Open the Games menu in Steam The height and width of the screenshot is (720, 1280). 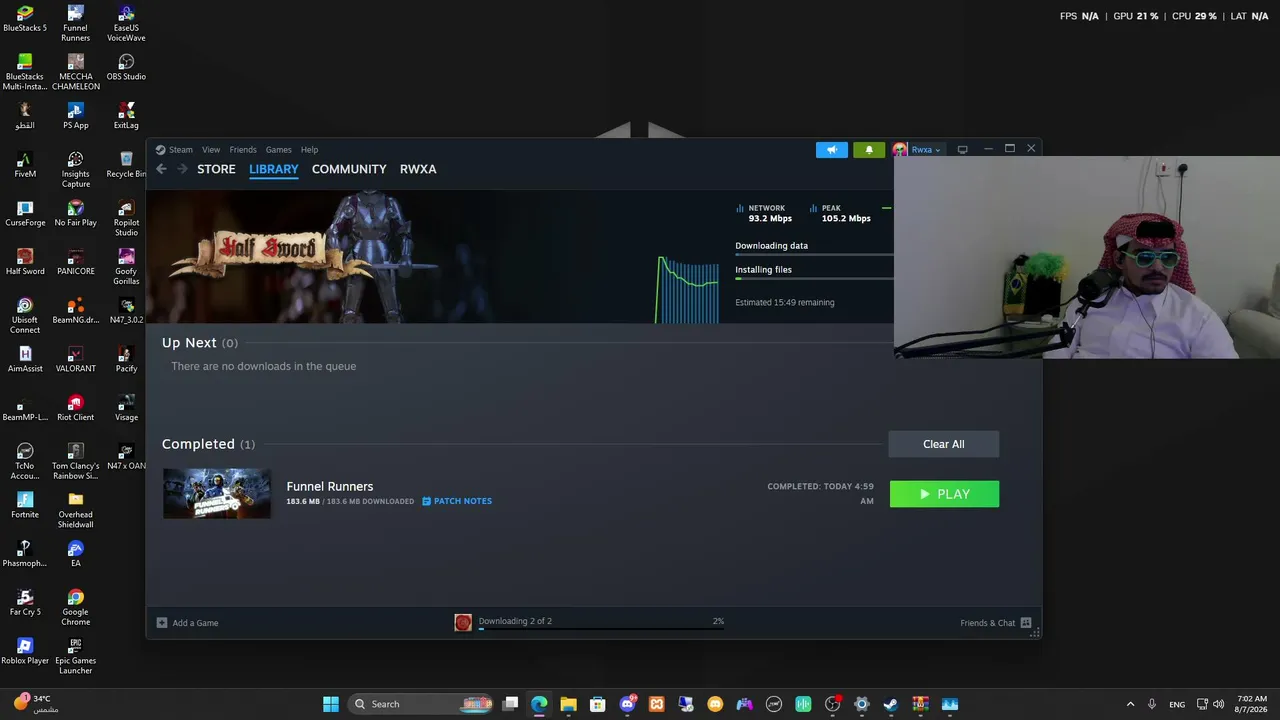point(279,150)
